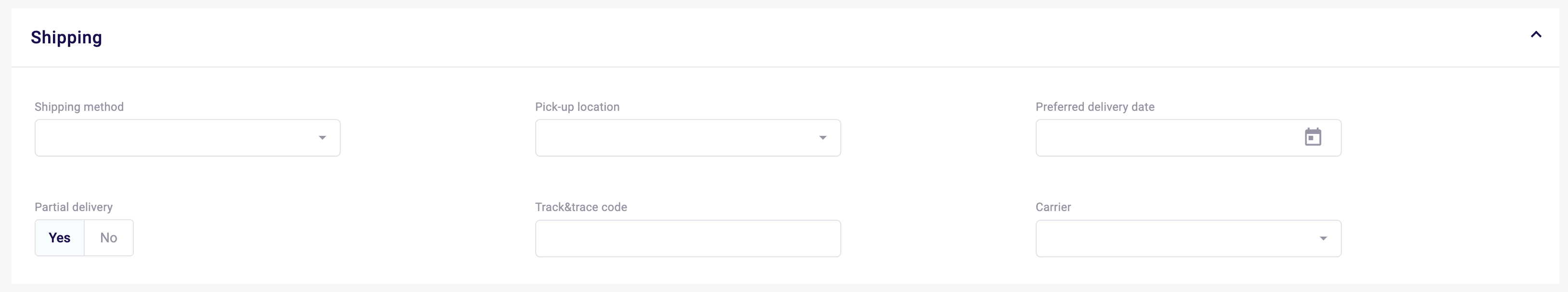Screen dimensions: 1568x292
Task: Click the Shipping section heading
Action: point(66,37)
